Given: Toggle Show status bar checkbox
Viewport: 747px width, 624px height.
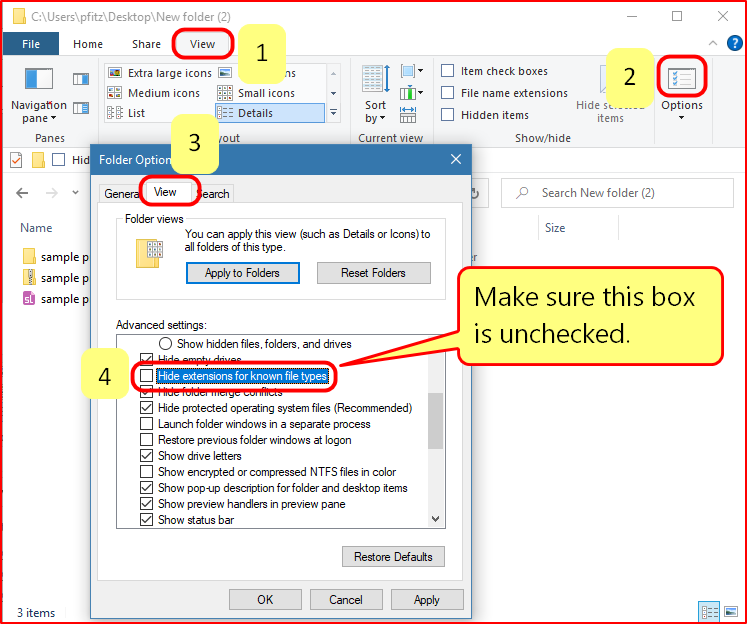Looking at the screenshot, I should (146, 520).
